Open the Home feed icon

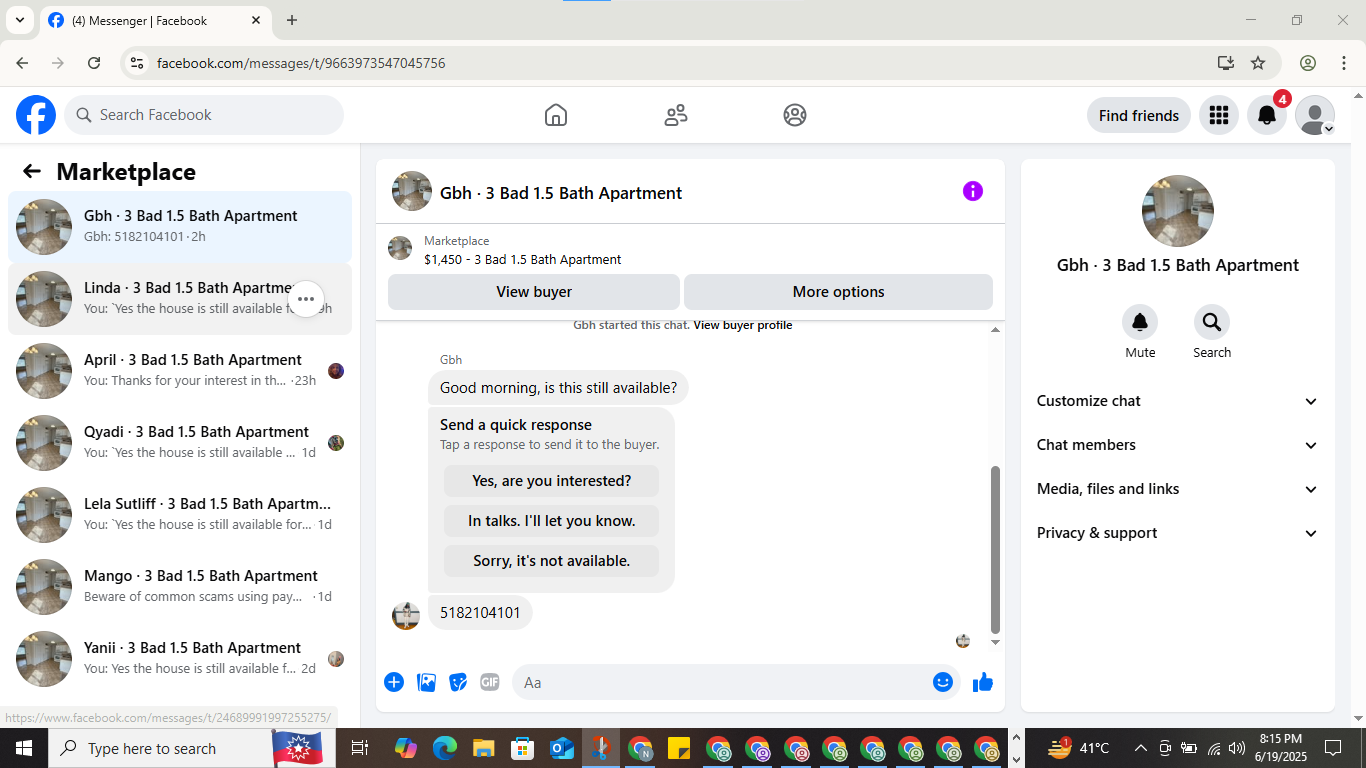pyautogui.click(x=556, y=115)
